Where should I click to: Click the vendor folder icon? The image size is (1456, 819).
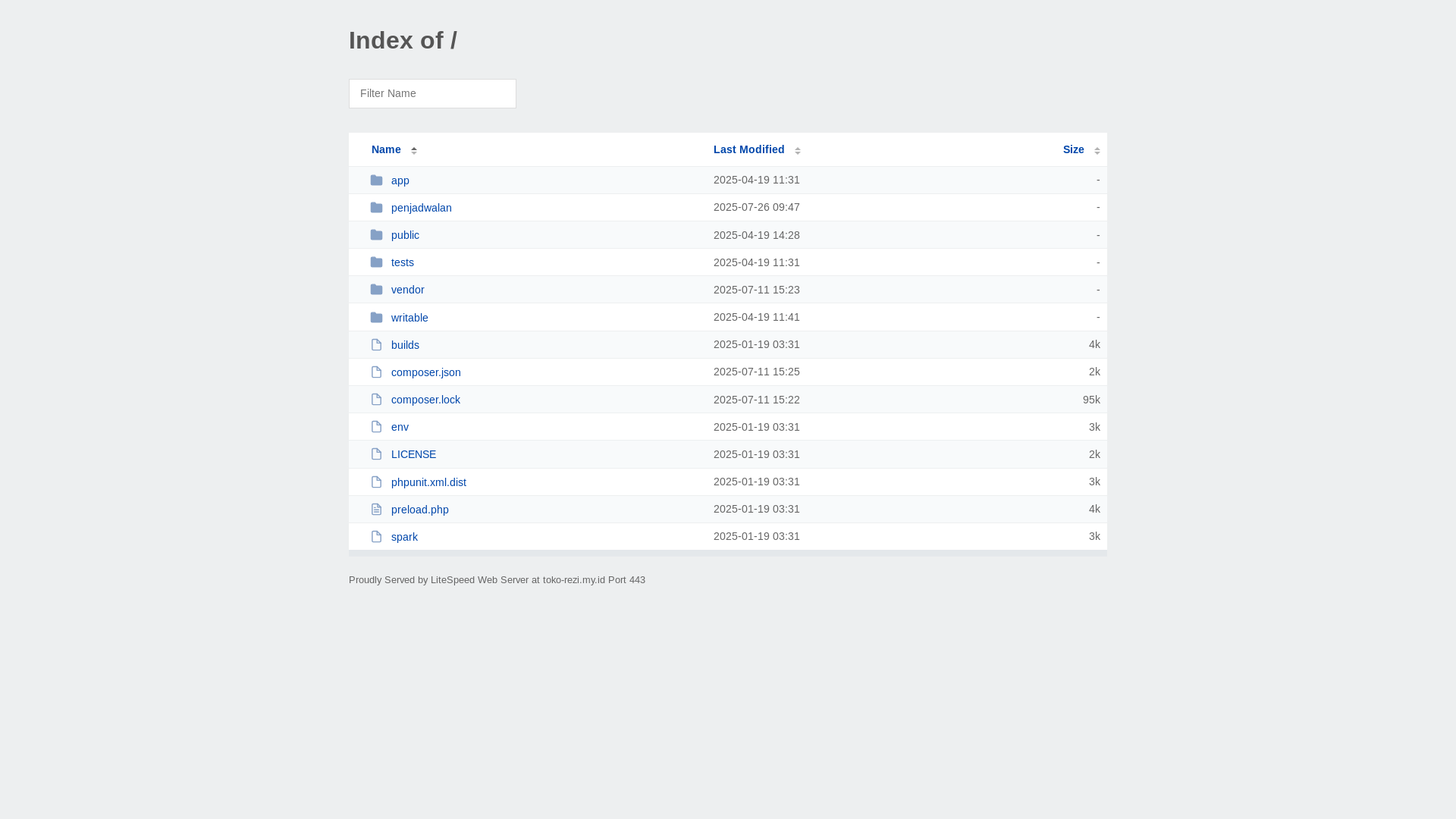point(376,290)
